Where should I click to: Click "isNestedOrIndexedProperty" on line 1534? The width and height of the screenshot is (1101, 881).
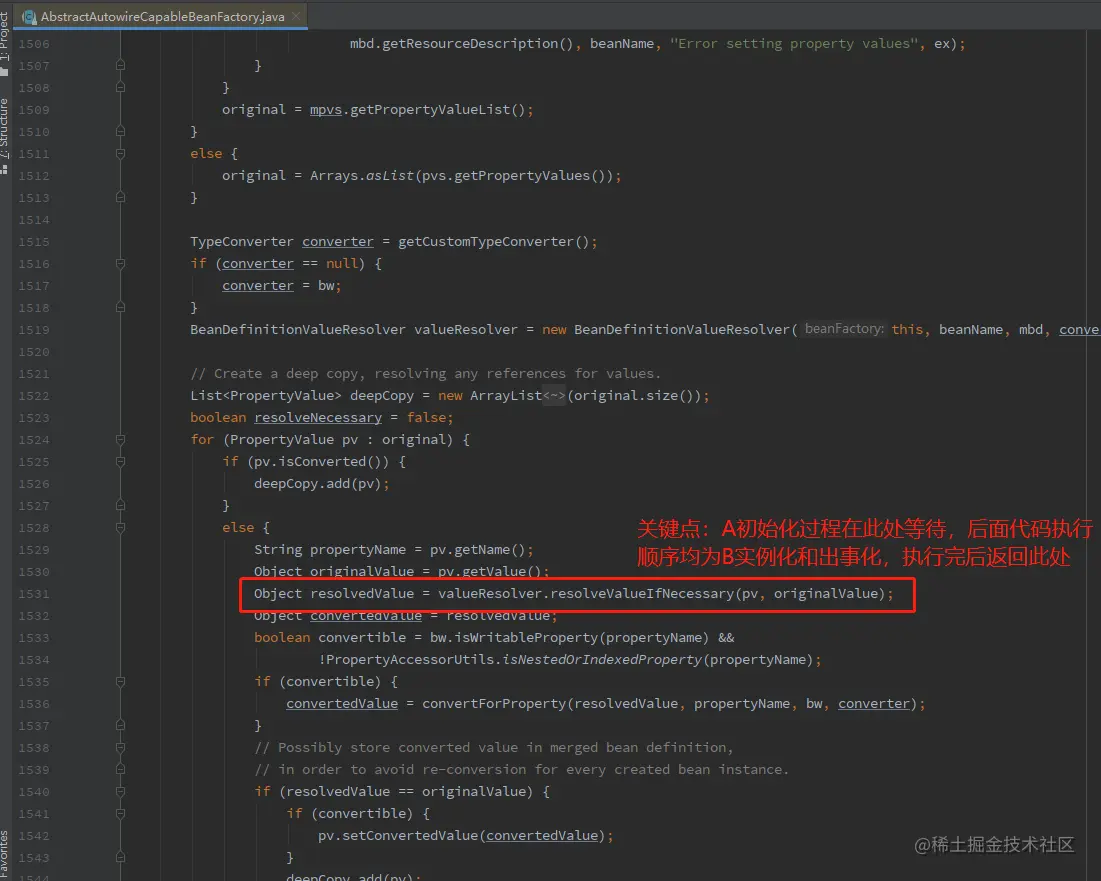pyautogui.click(x=601, y=660)
